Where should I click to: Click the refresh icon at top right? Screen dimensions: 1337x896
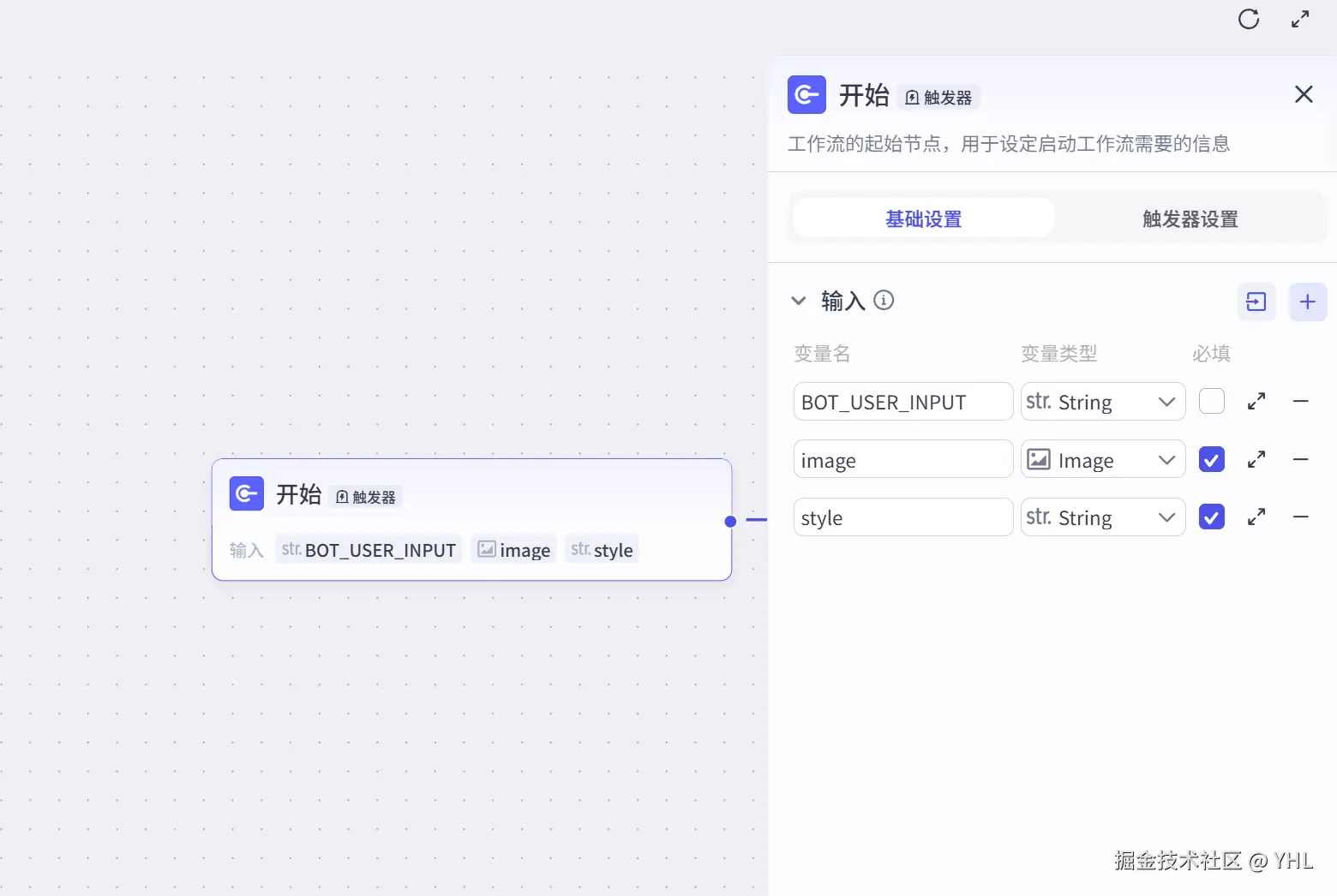[1249, 19]
